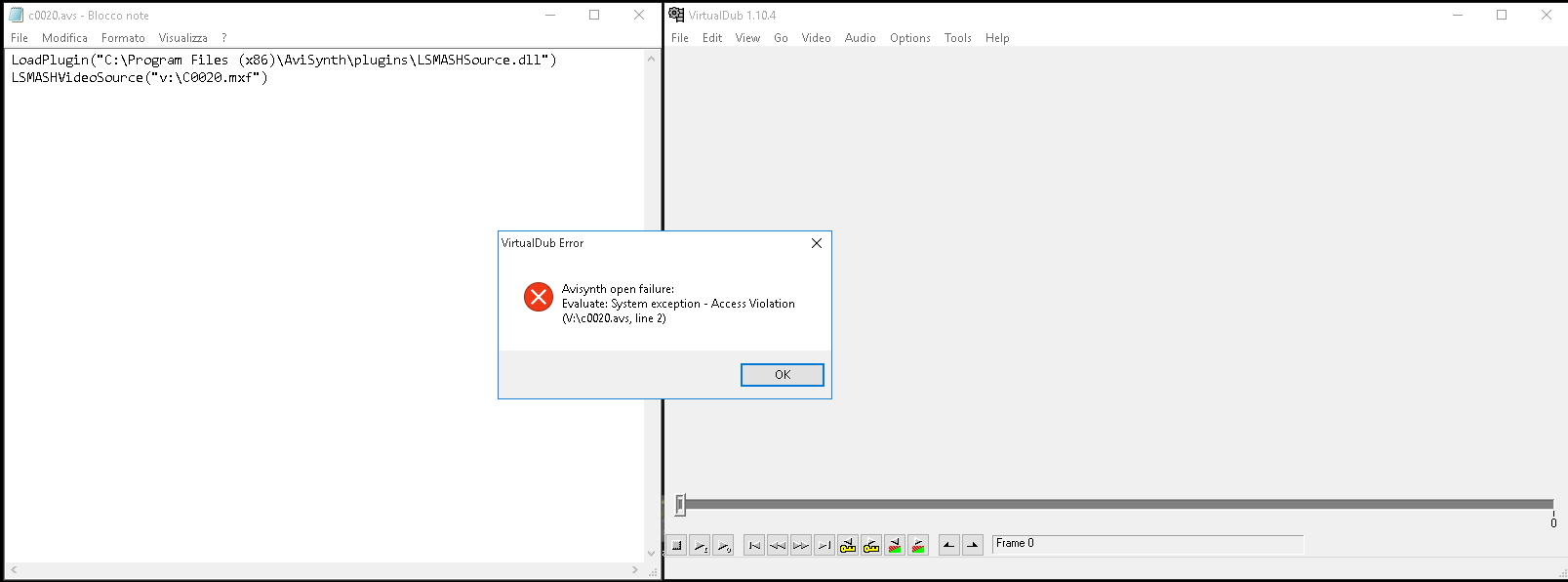The image size is (1568, 582).
Task: Click the Stop button in VirtualDub
Action: click(677, 546)
